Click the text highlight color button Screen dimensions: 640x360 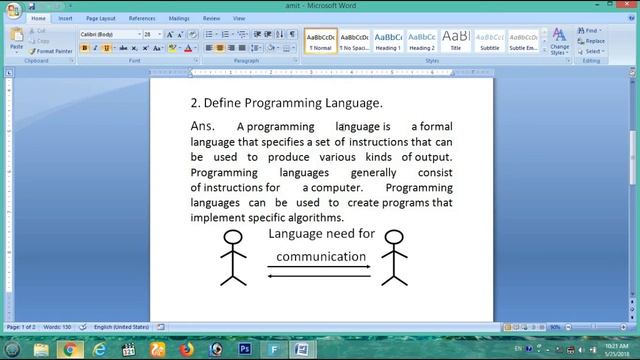(x=172, y=48)
